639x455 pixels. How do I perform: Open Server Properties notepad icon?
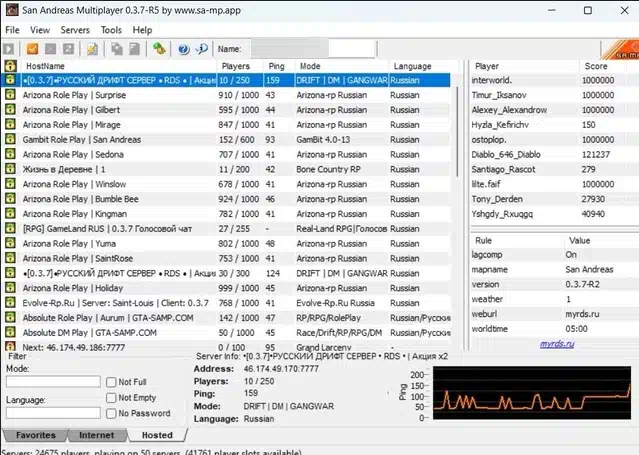tap(93, 49)
